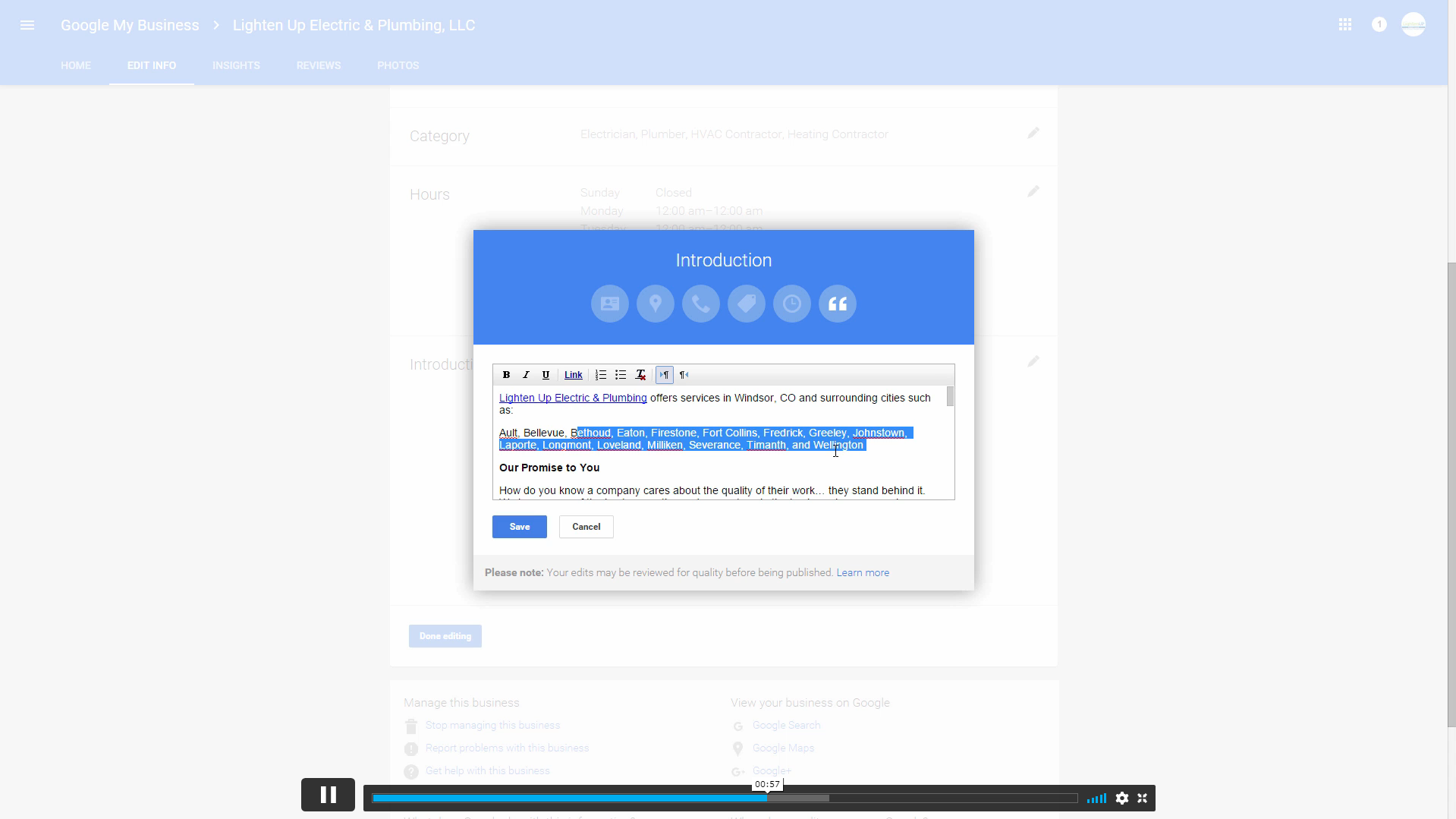
Task: Open Google Search business view
Action: [x=786, y=726]
